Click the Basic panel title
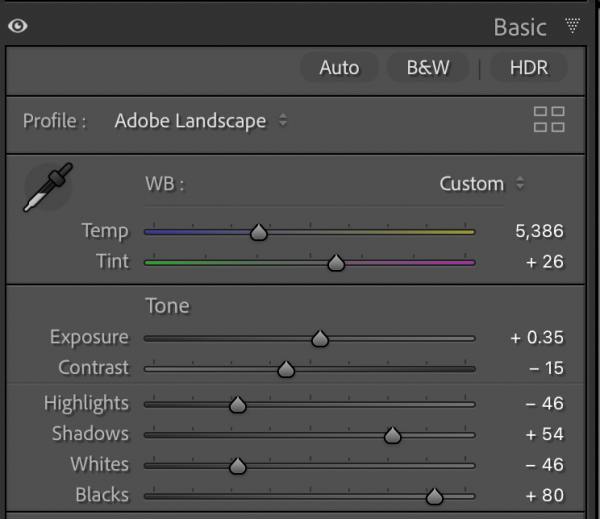600x519 pixels. [520, 28]
